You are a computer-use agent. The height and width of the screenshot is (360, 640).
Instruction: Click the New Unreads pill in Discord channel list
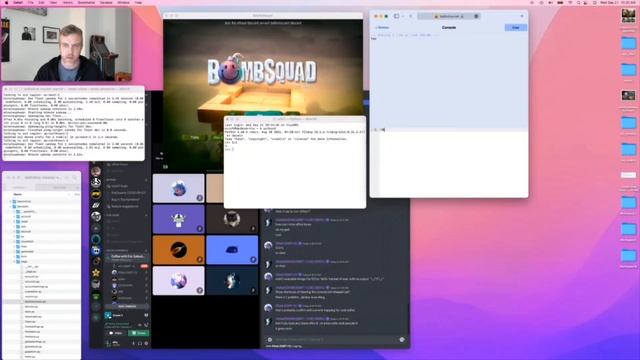pos(127,306)
